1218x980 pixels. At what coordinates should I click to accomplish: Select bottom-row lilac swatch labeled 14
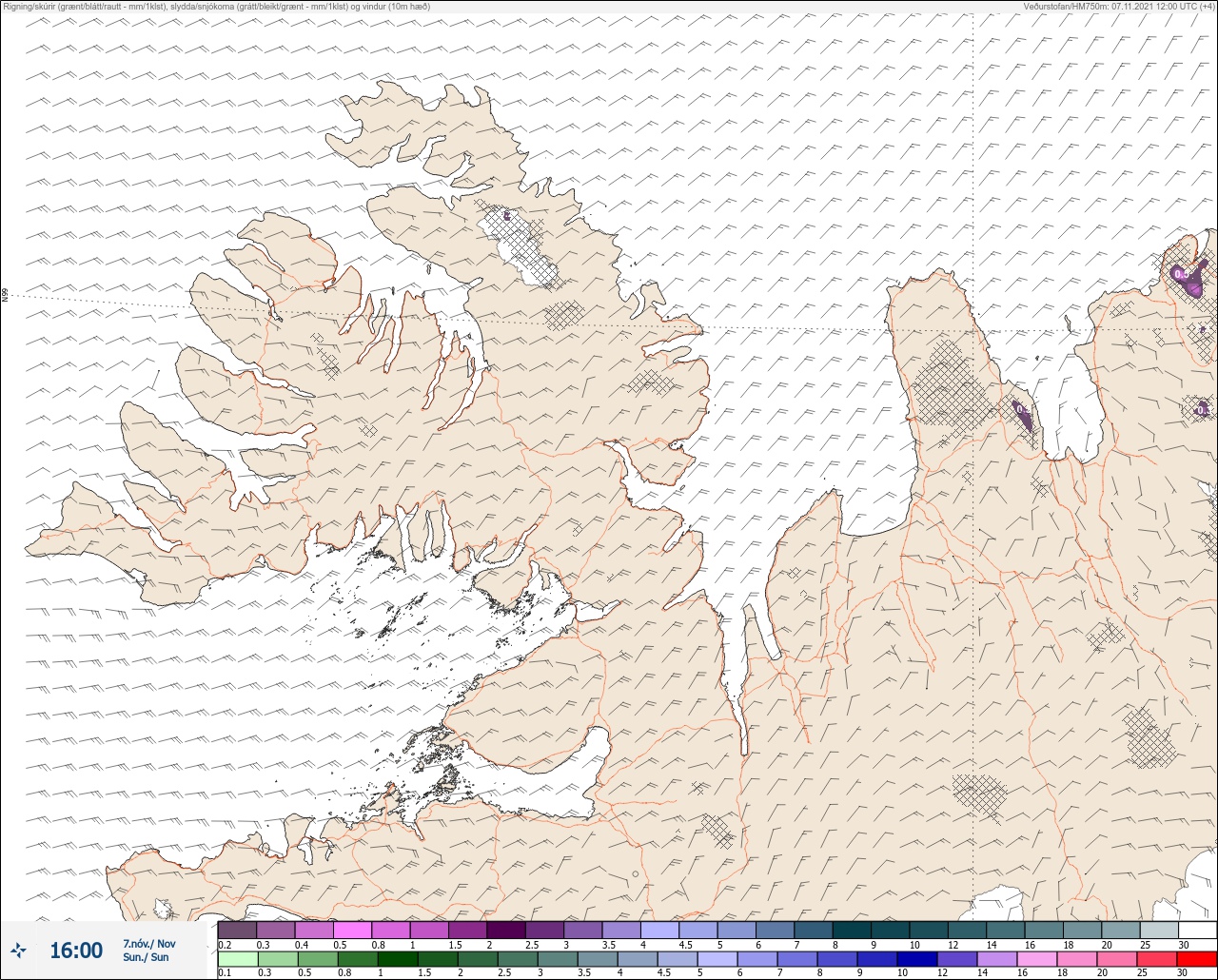tap(997, 958)
